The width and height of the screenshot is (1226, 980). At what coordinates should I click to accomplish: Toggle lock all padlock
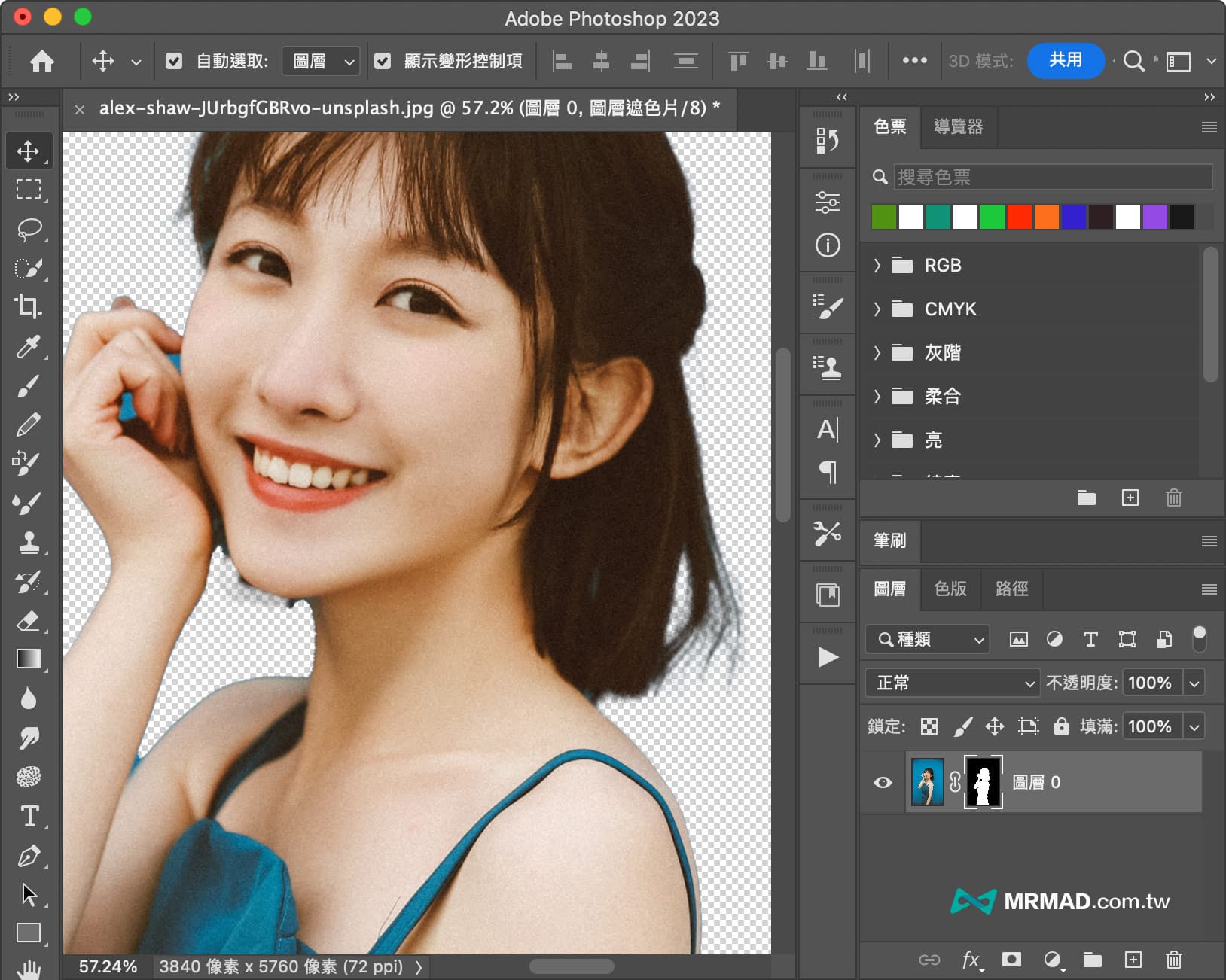pos(1061,726)
